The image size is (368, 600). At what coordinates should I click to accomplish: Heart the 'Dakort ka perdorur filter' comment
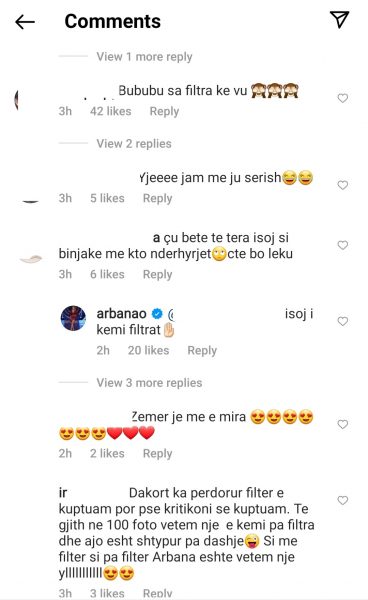(x=342, y=501)
